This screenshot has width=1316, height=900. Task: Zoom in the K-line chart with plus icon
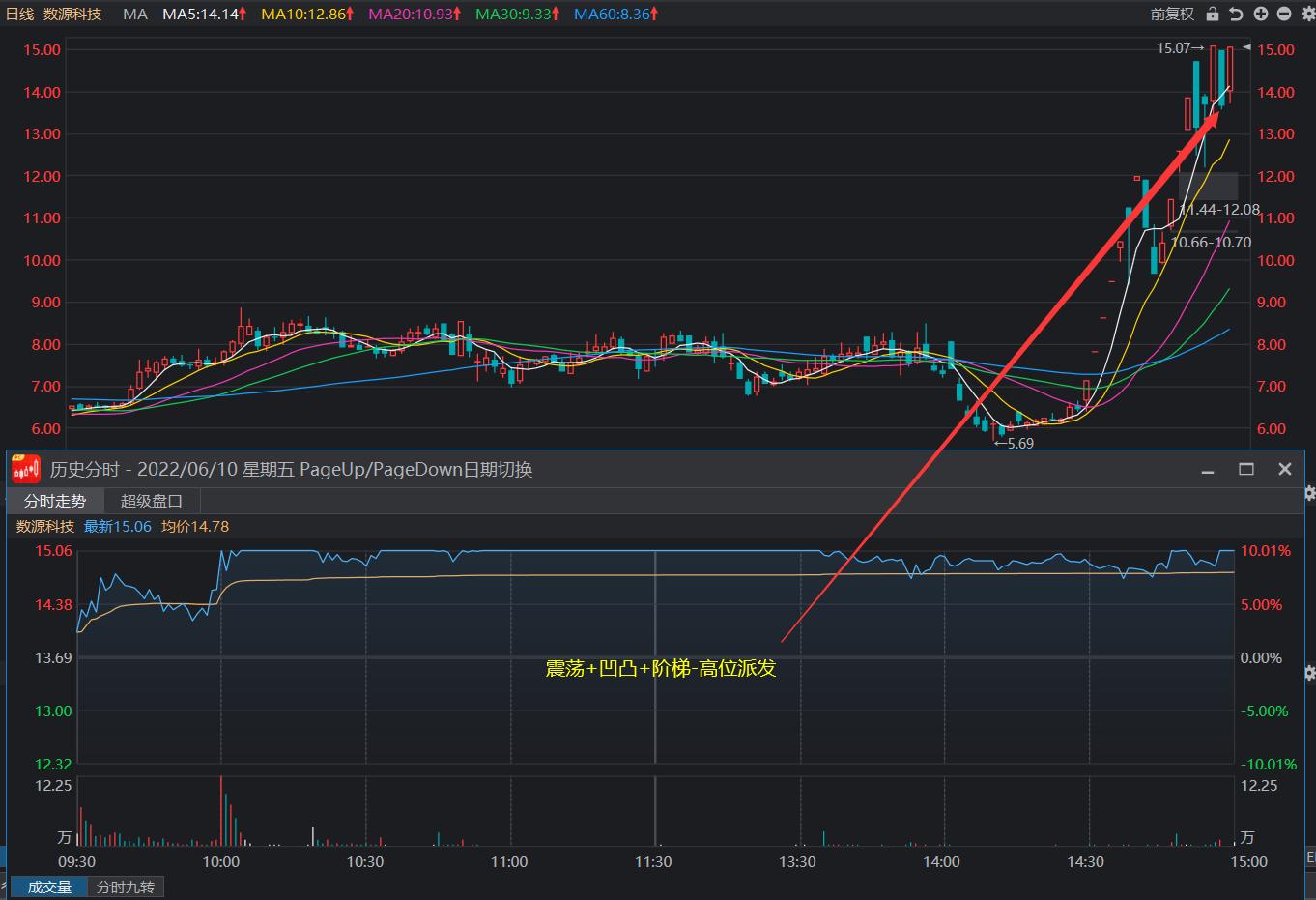(1260, 14)
